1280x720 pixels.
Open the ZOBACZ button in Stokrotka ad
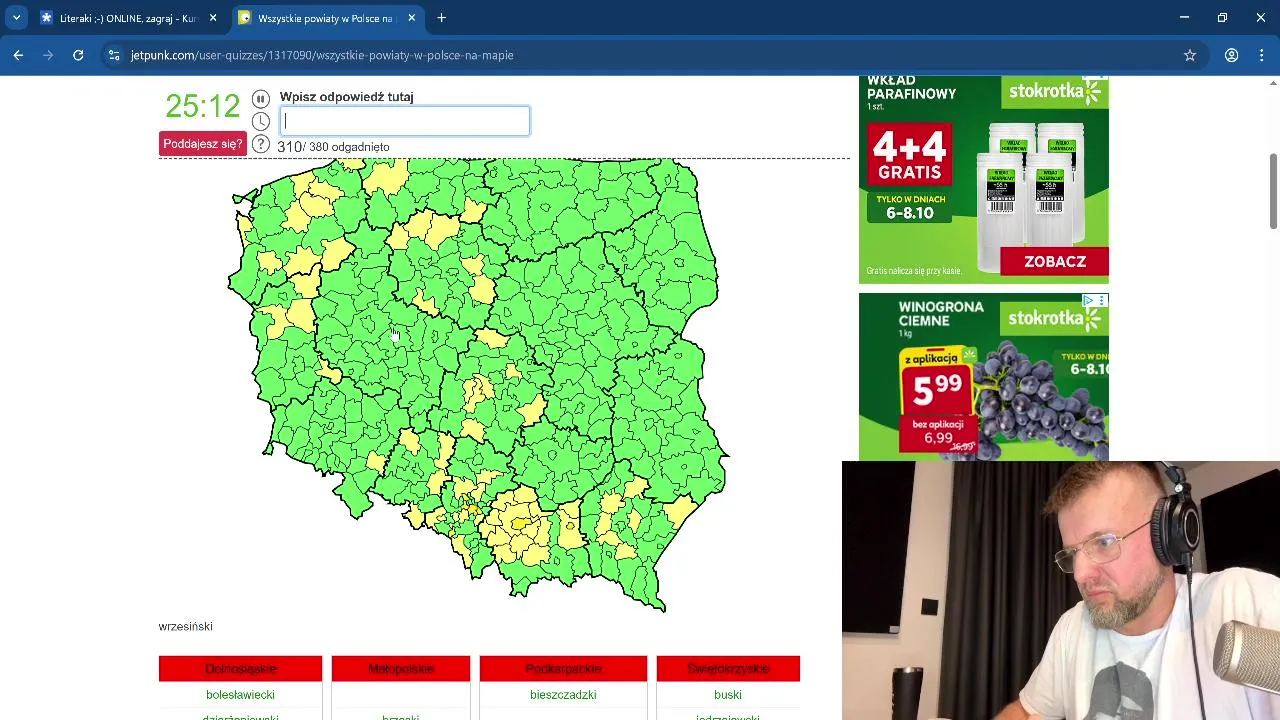point(1054,262)
